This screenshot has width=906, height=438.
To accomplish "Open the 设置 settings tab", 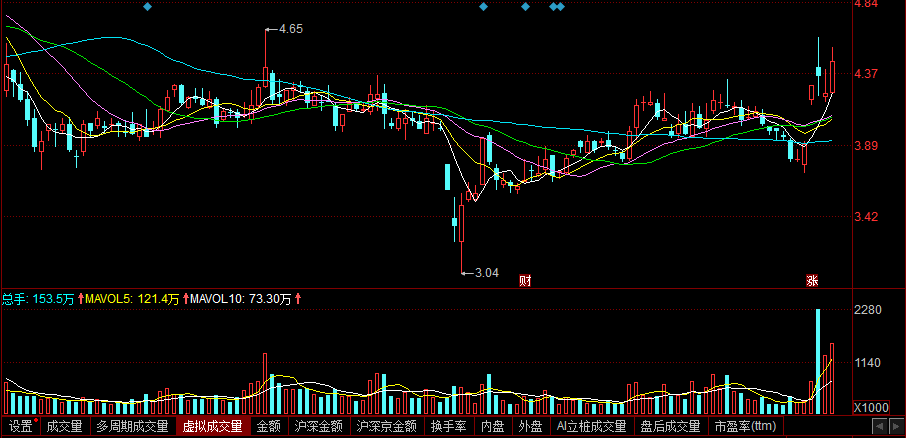I will tap(21, 427).
